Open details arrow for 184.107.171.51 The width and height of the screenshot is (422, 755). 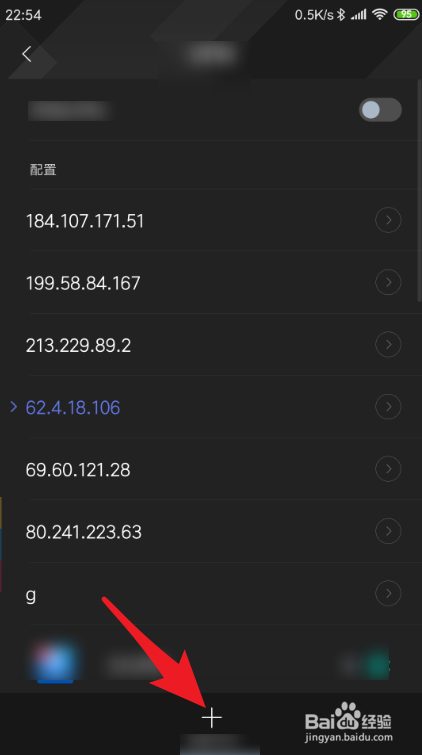[388, 221]
